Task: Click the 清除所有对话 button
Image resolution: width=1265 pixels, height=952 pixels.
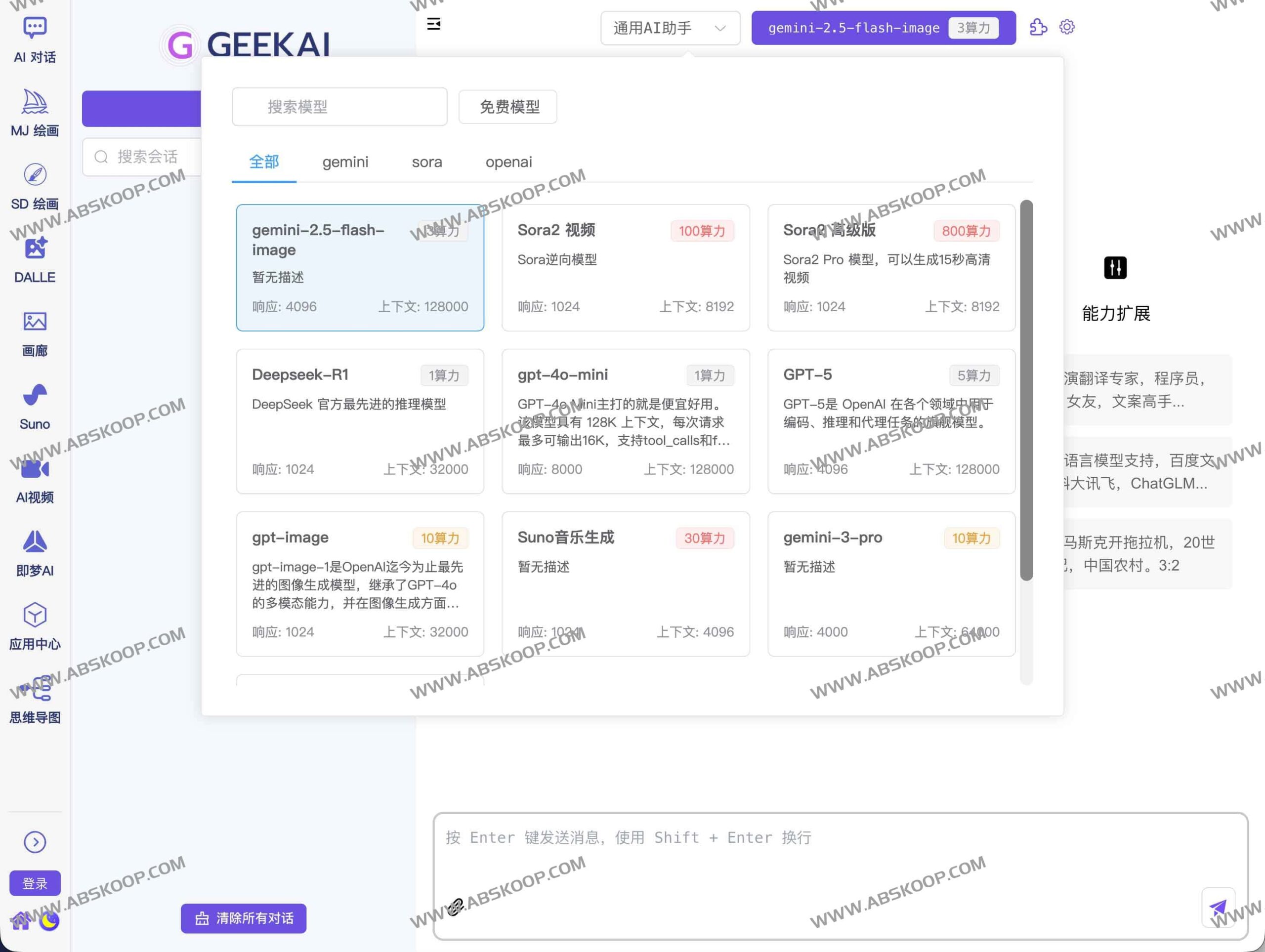Action: 243,918
